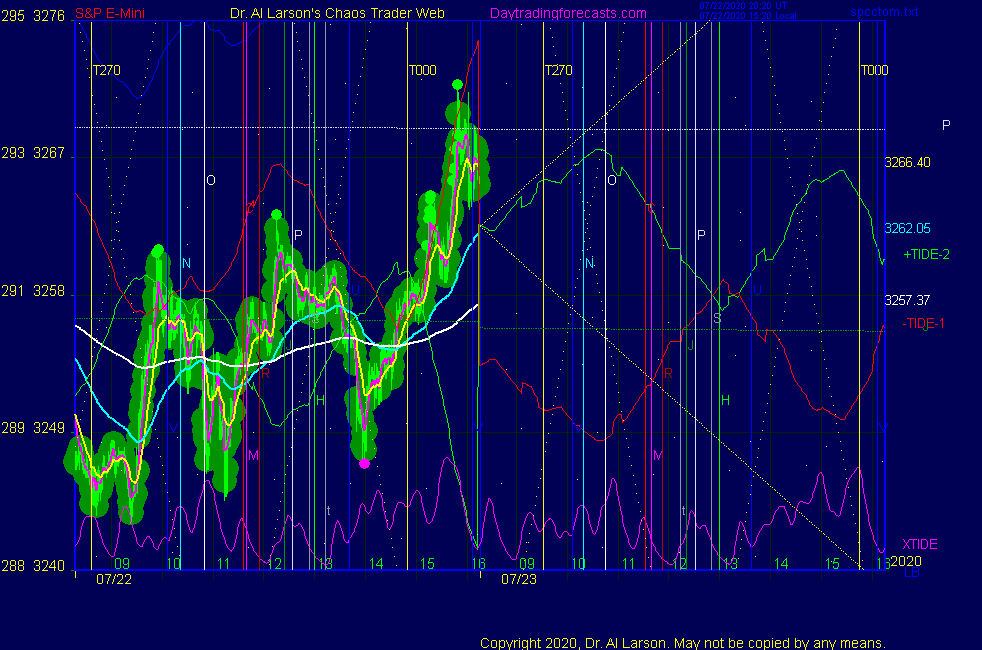Image resolution: width=982 pixels, height=650 pixels.
Task: Click the '15' hour label for 07/23
Action: click(x=832, y=564)
